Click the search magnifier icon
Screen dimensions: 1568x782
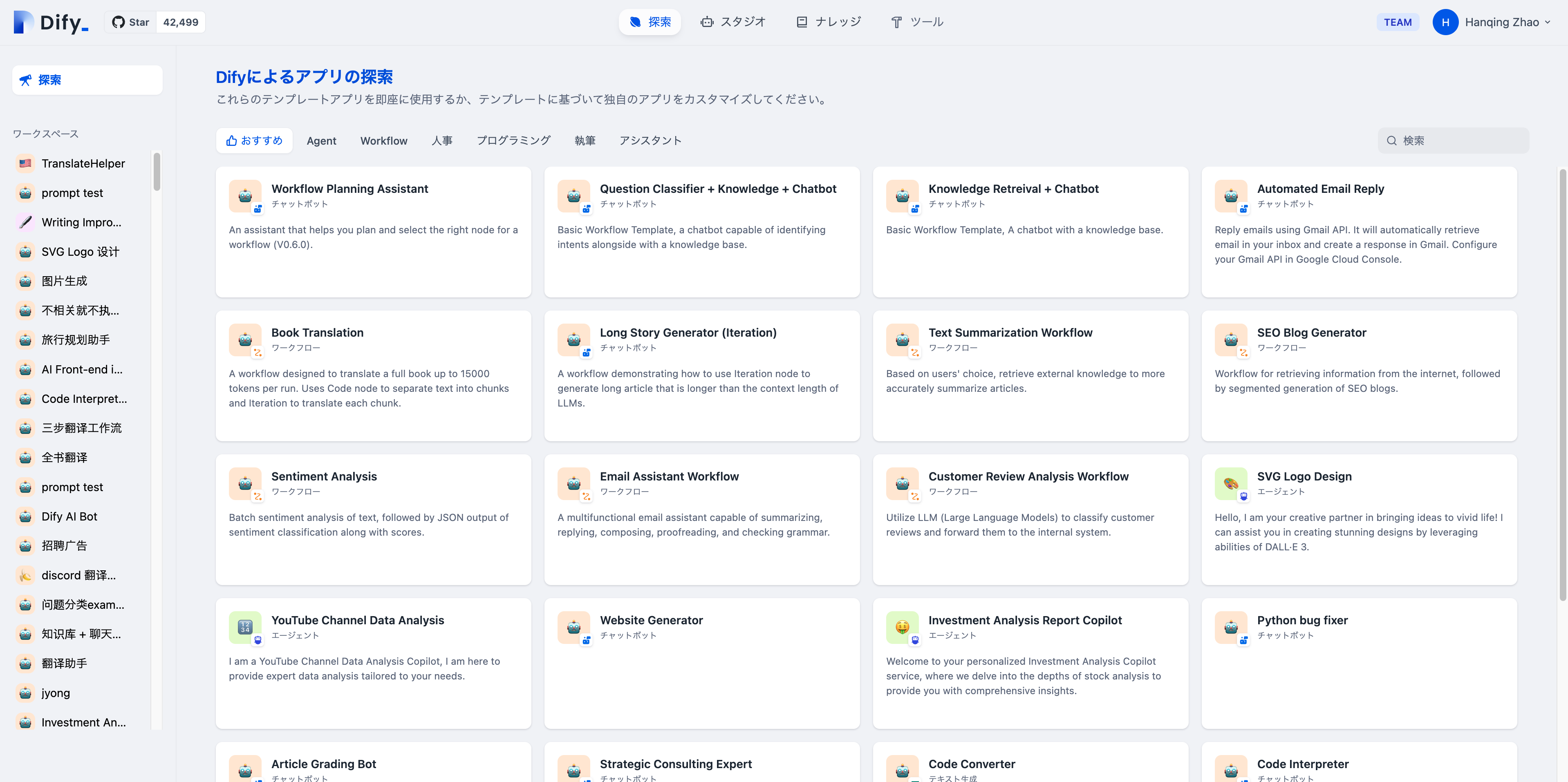1391,141
